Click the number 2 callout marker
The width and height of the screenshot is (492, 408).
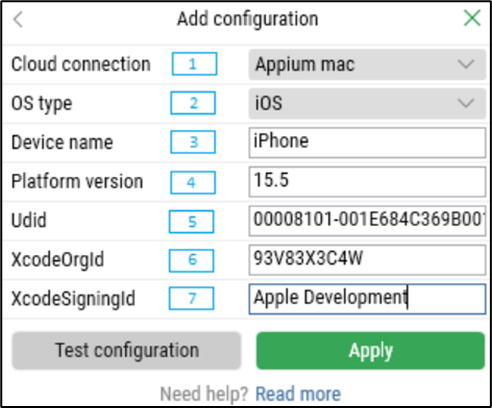coord(193,103)
